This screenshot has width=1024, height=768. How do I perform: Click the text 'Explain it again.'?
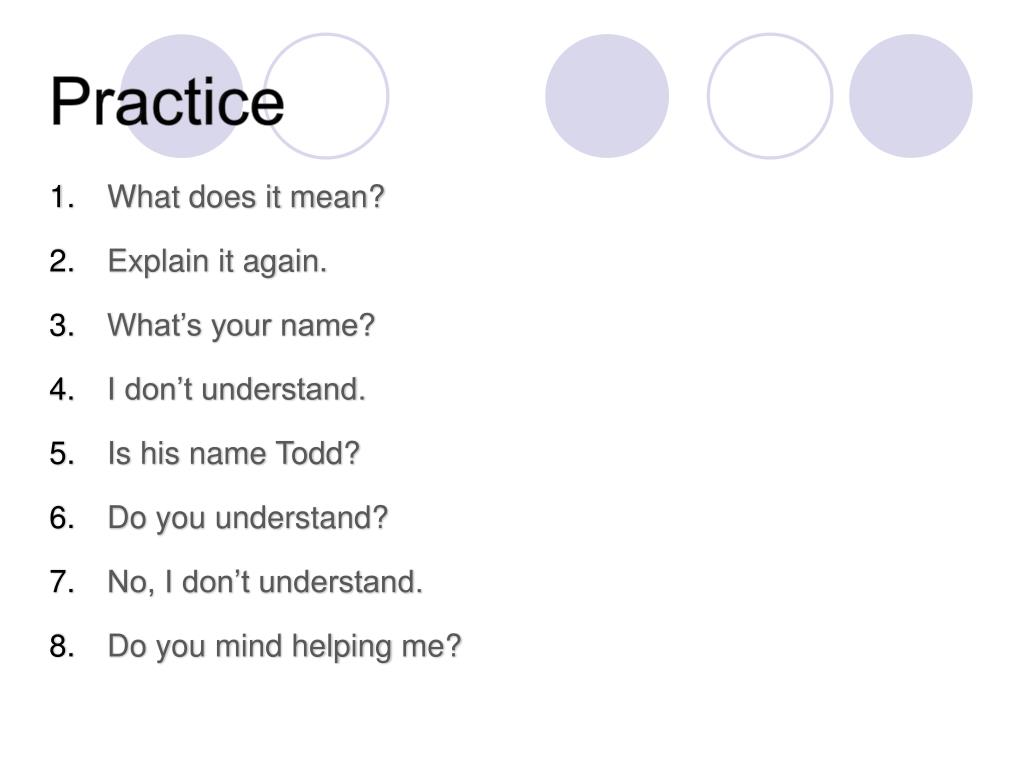(217, 261)
